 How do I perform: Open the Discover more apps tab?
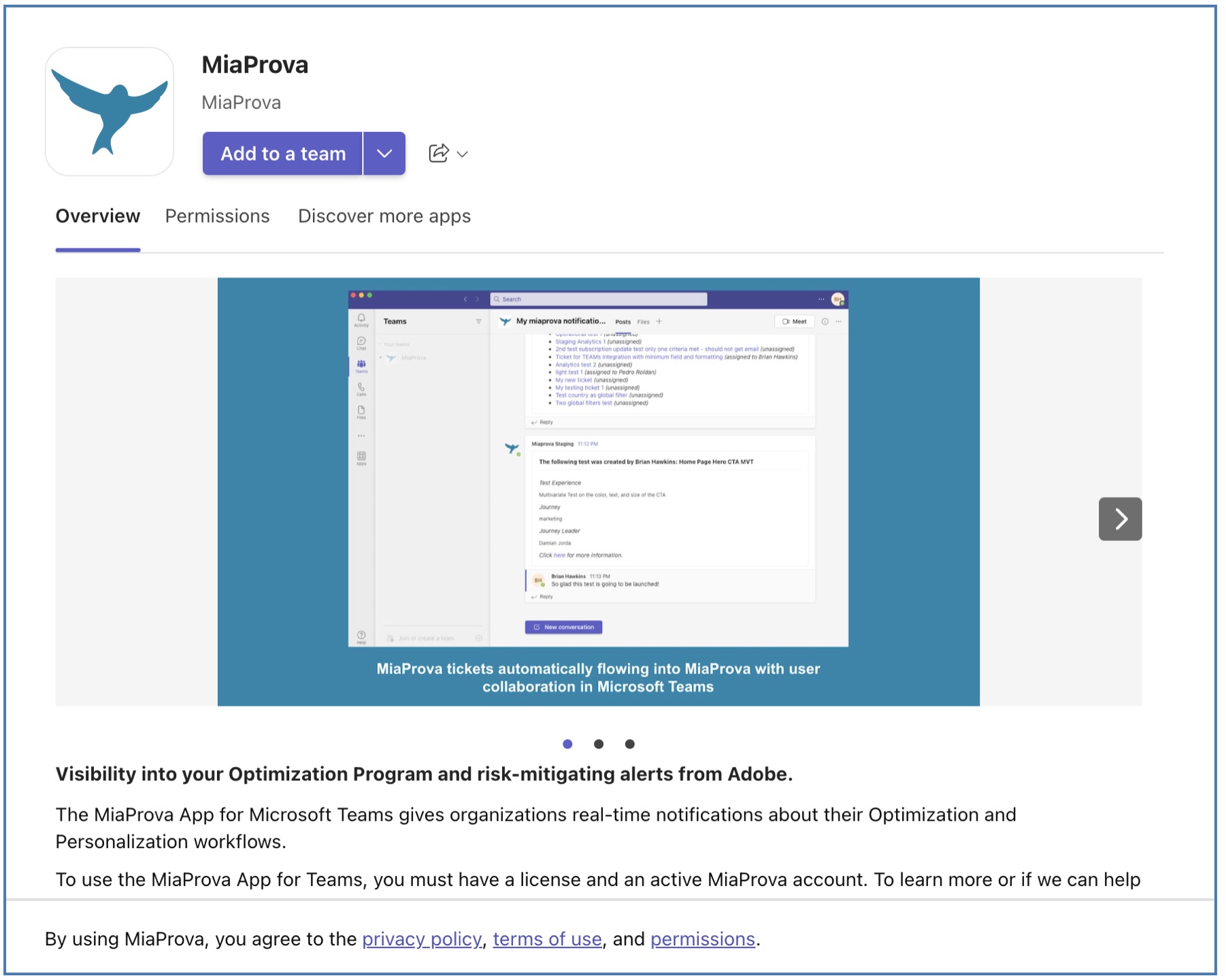point(384,216)
